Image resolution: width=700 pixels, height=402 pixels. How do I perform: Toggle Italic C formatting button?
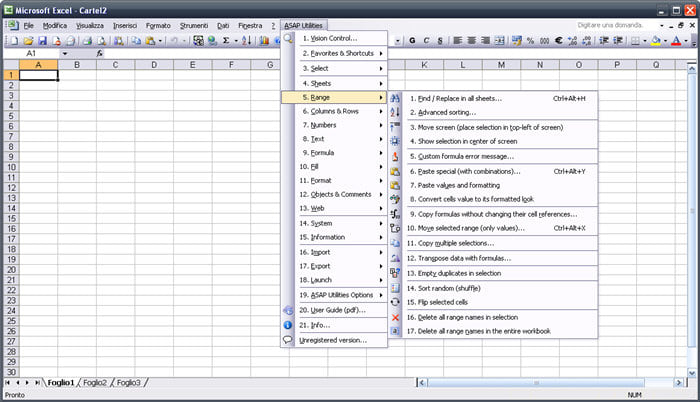tap(426, 41)
